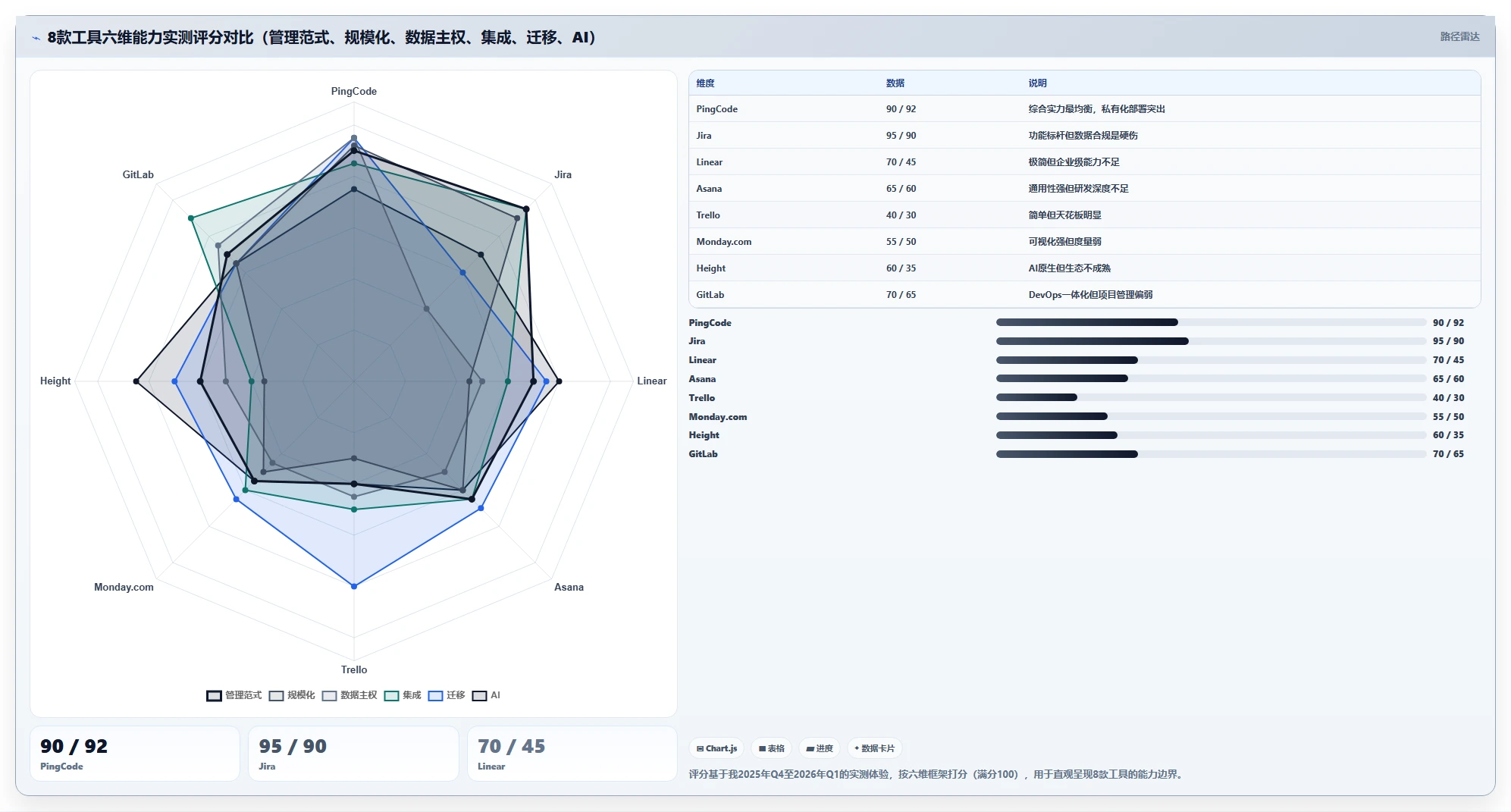Screen dimensions: 1511x812
Task: Click the chart title text 8款工具六维能力实测评分对比
Action: [x=151, y=37]
